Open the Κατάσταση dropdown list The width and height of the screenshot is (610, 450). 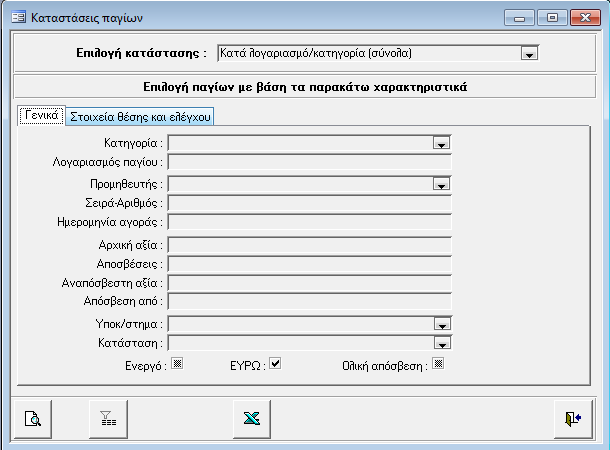click(440, 343)
